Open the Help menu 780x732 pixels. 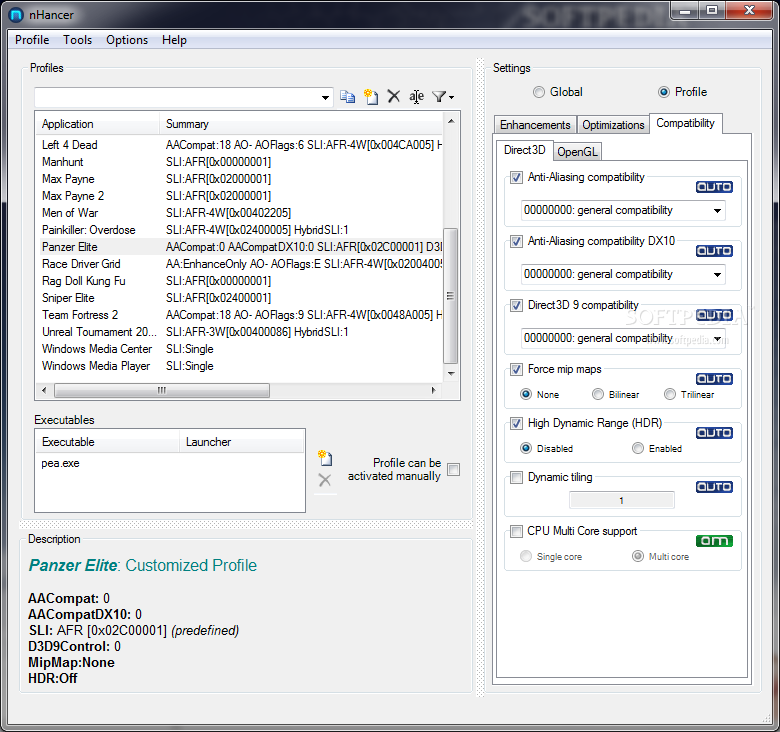tap(174, 40)
